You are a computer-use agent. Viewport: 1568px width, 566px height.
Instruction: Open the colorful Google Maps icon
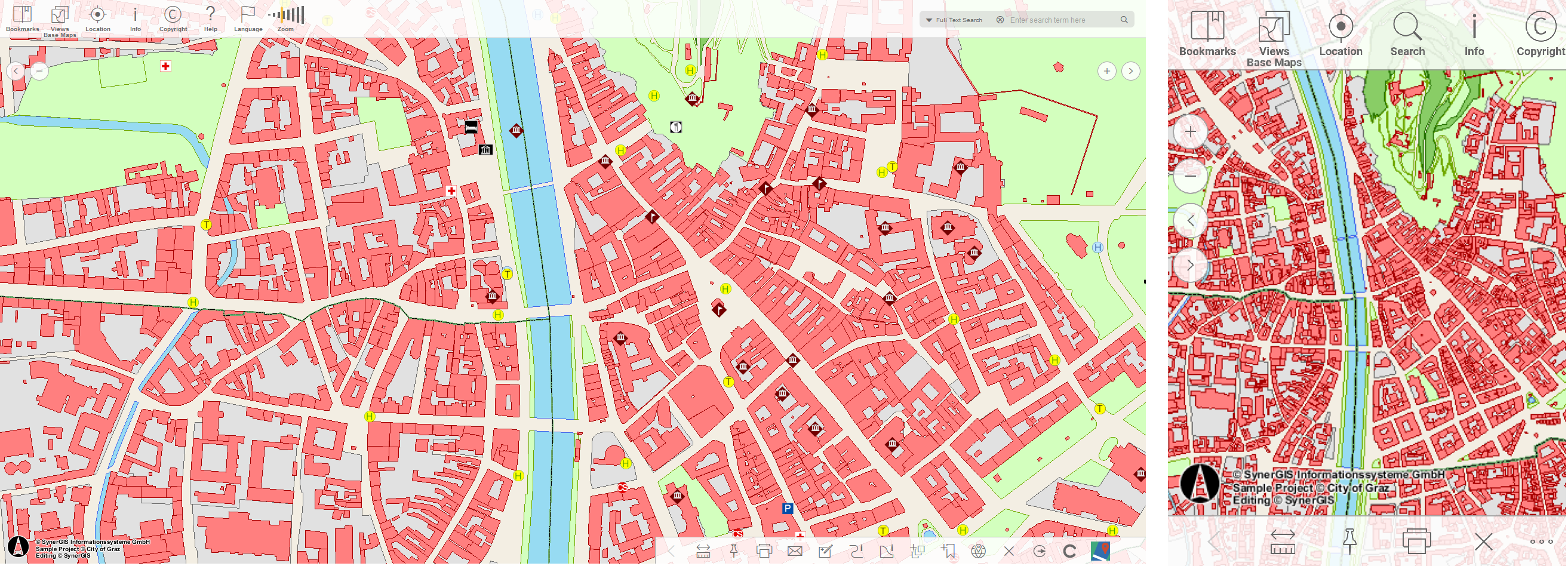[x=1100, y=551]
